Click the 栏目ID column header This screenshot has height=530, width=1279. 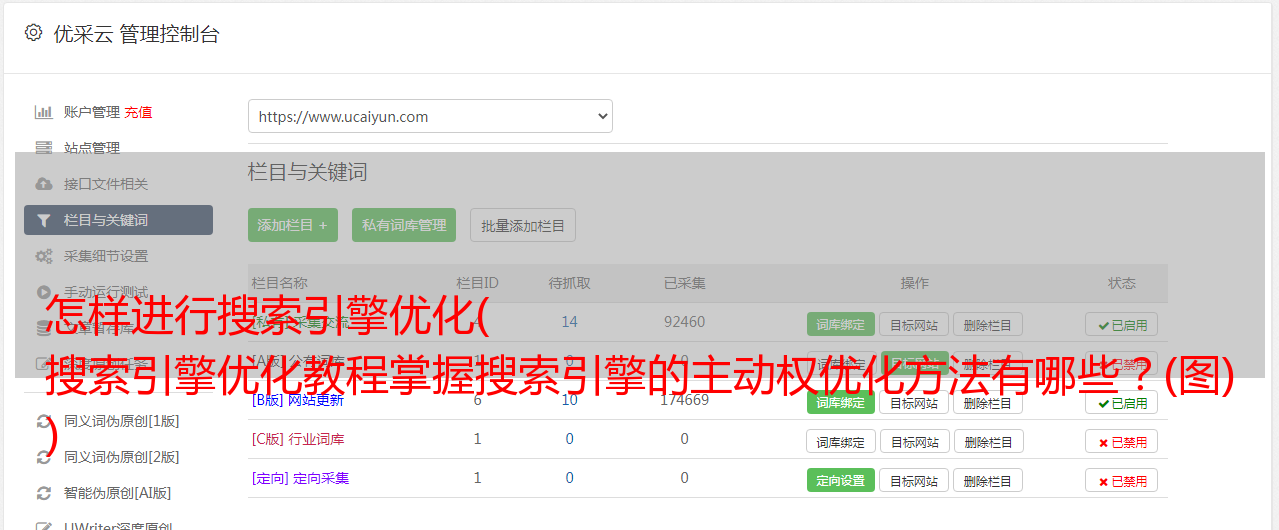click(477, 283)
